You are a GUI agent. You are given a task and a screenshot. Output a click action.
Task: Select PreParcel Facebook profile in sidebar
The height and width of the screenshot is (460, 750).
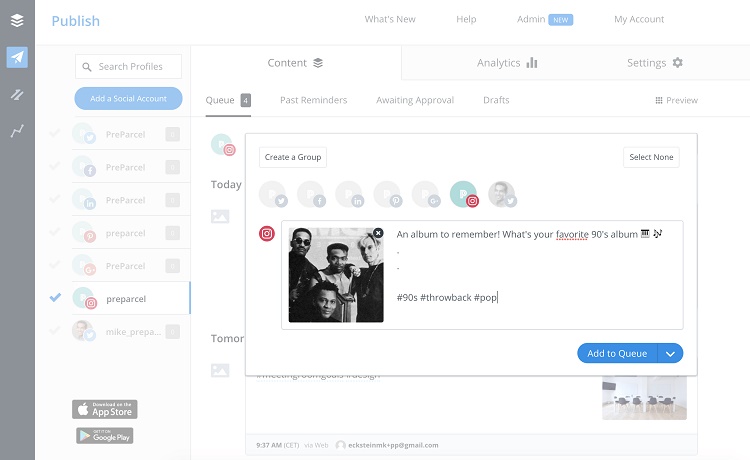(131, 167)
